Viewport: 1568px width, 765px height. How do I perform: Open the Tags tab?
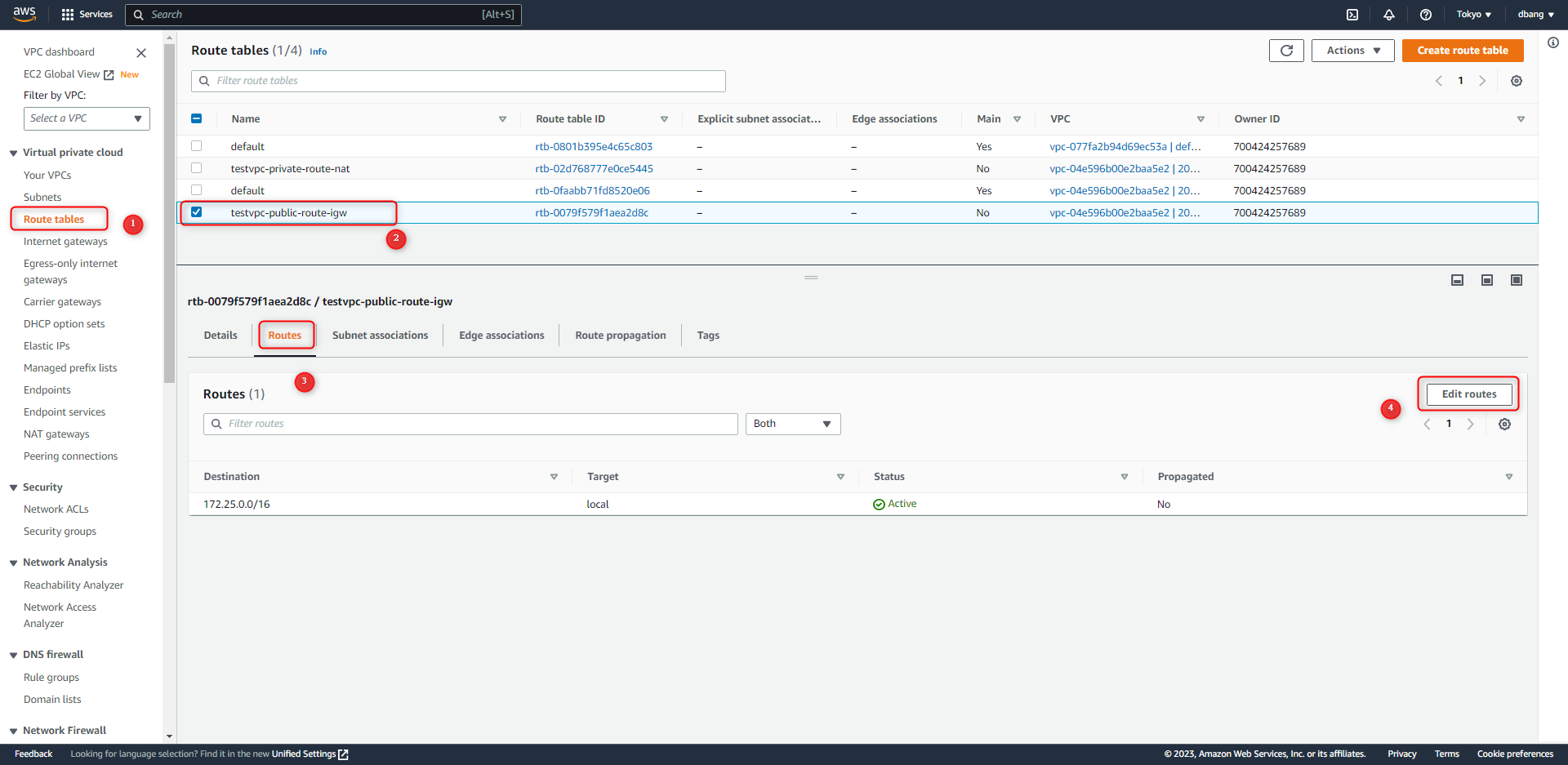click(708, 336)
